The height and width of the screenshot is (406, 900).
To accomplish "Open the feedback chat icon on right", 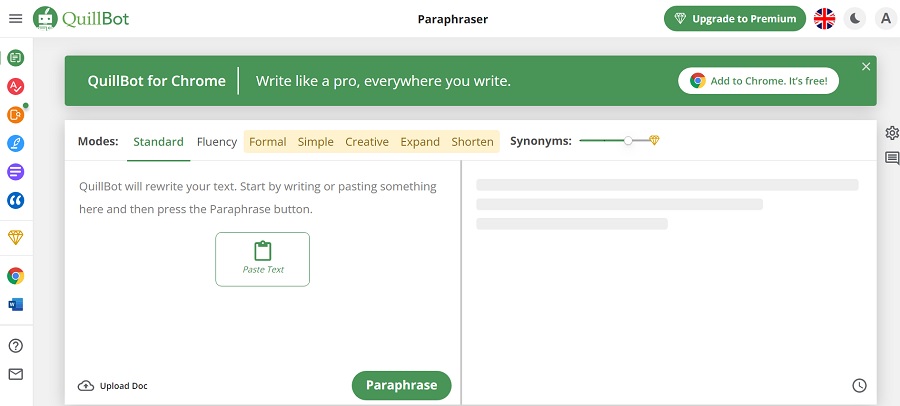I will click(x=891, y=158).
